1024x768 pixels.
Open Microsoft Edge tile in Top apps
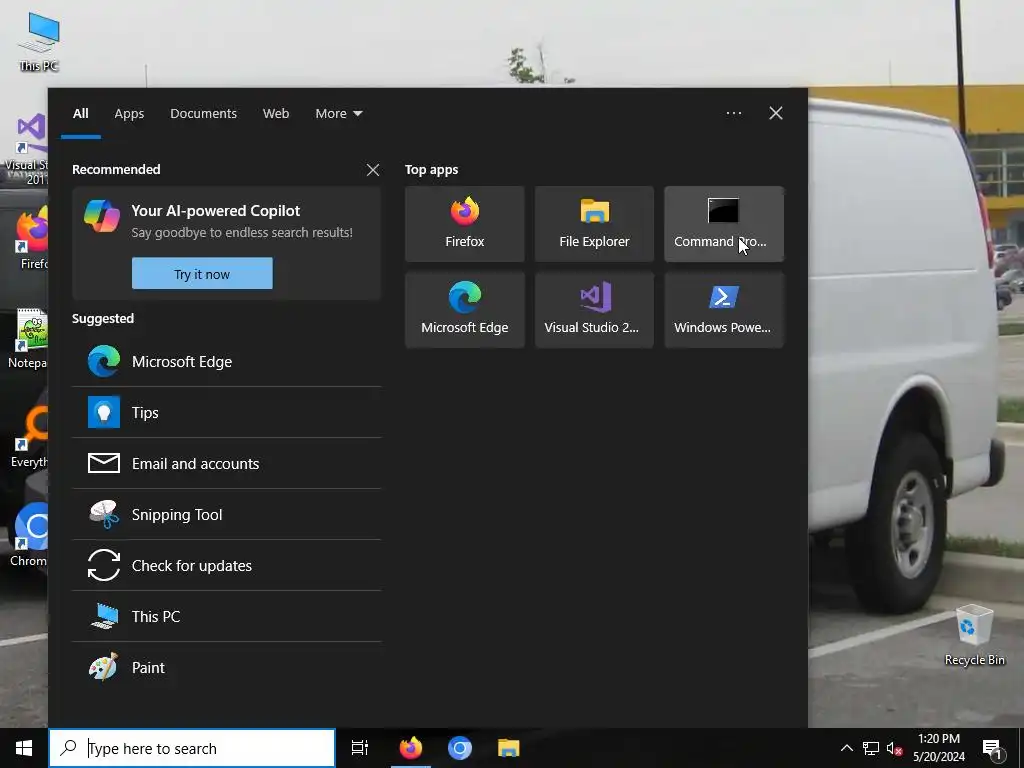(x=464, y=310)
